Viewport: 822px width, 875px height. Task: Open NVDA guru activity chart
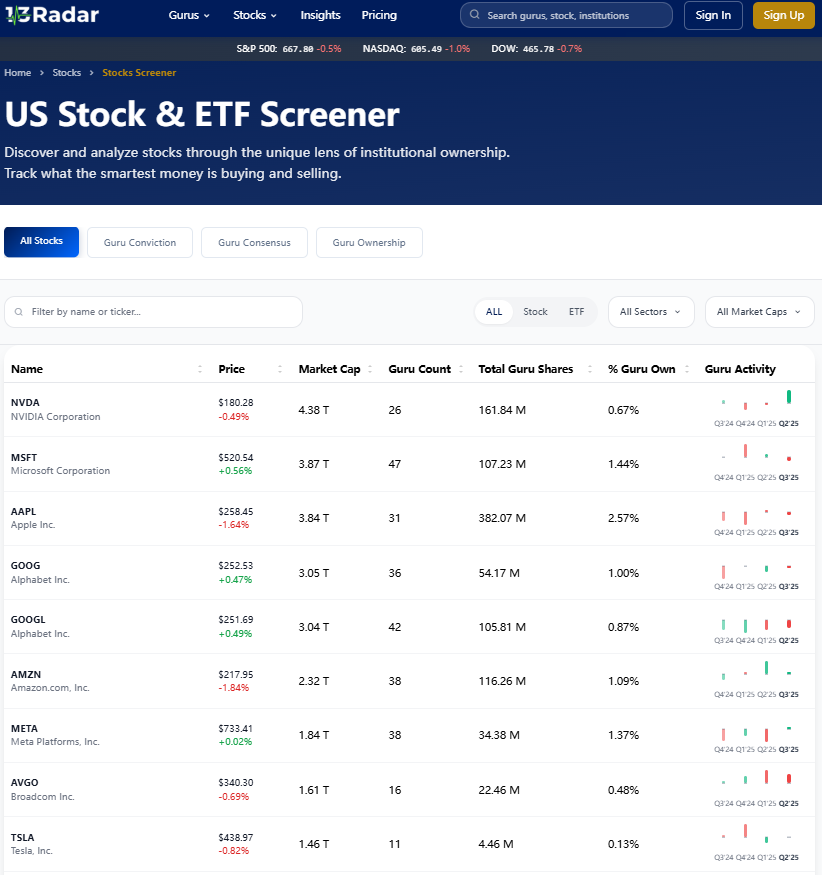756,409
